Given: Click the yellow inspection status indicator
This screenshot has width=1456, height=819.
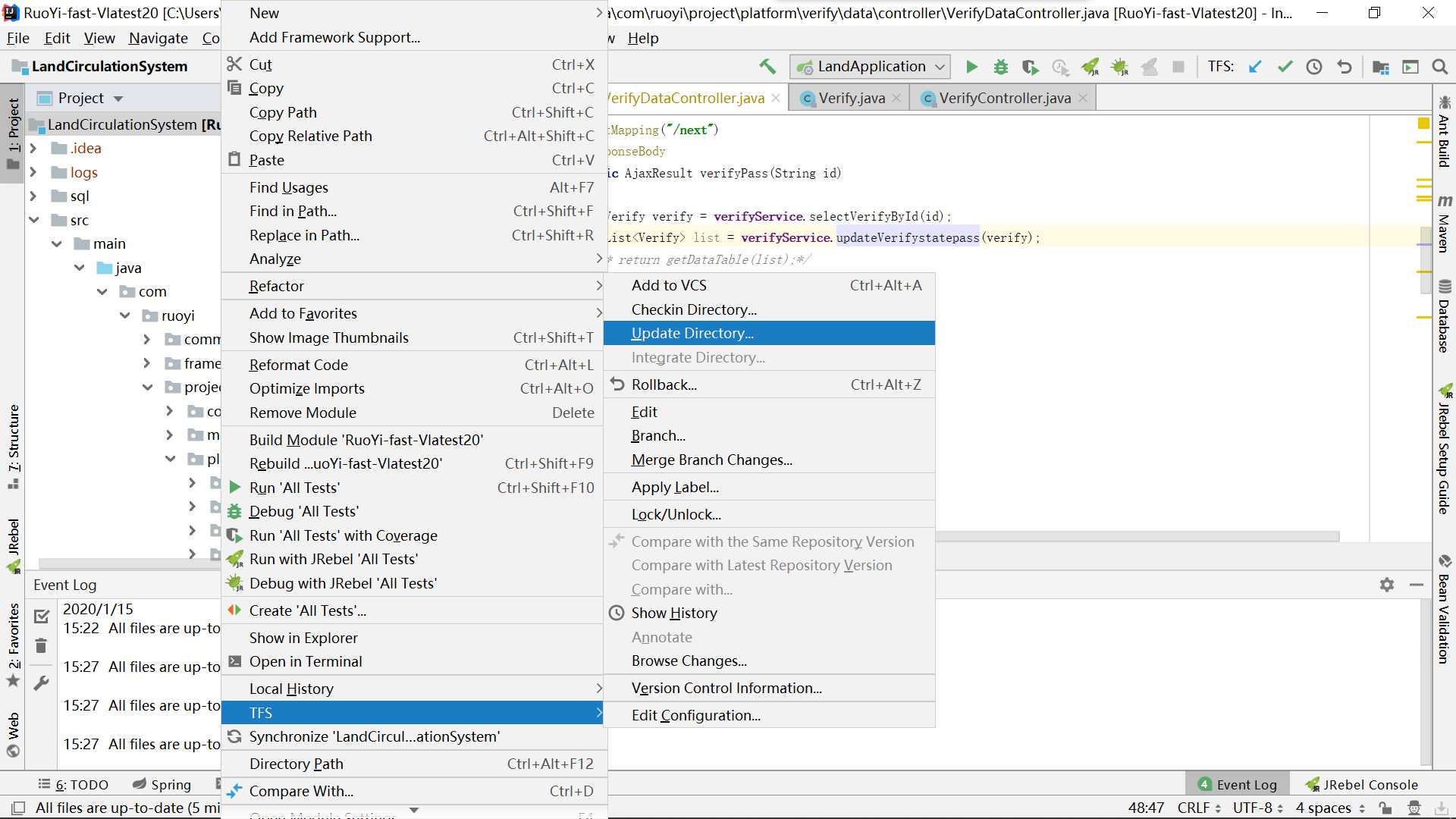Looking at the screenshot, I should tap(1423, 124).
